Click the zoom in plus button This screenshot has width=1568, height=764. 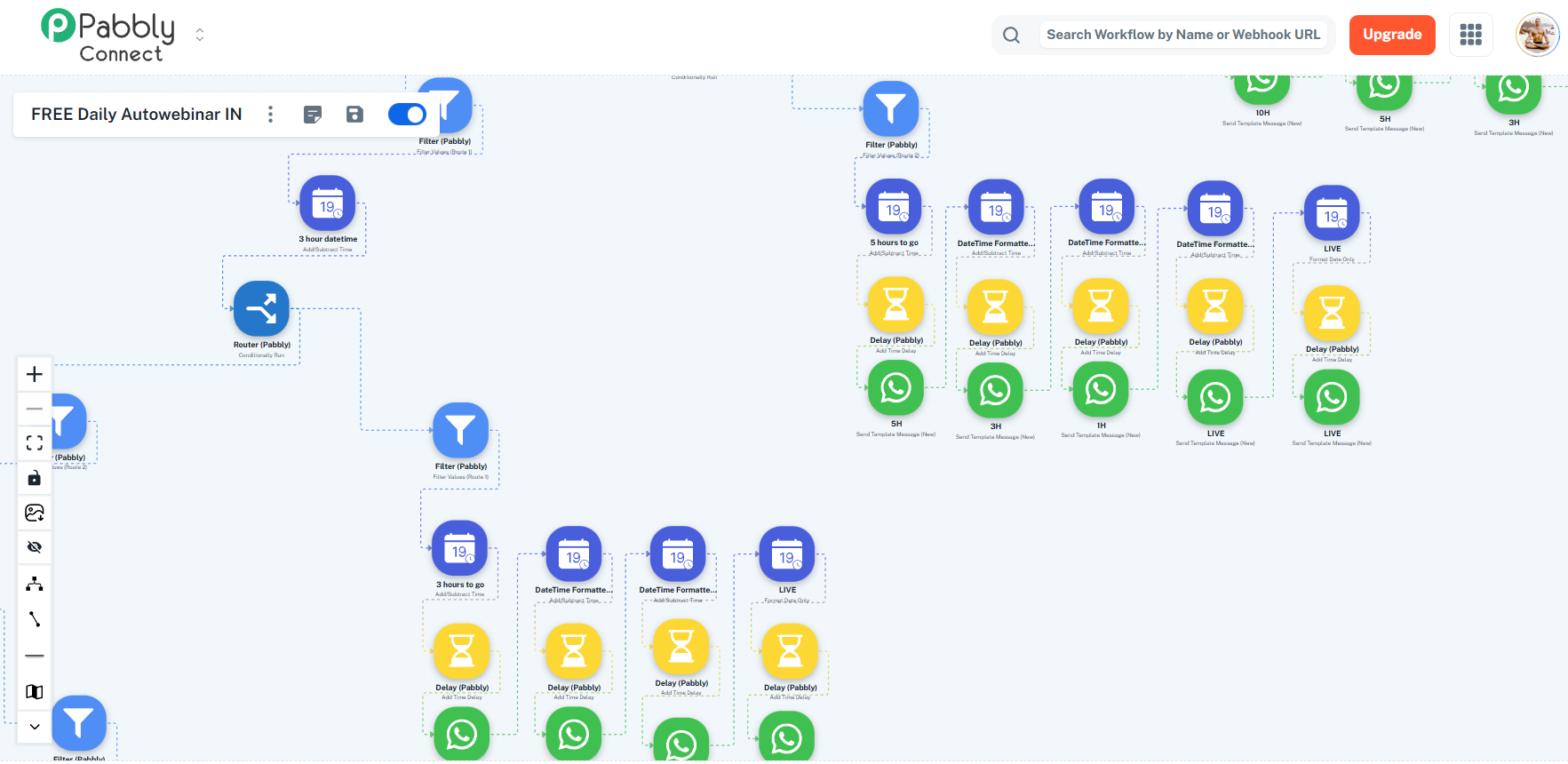[x=35, y=374]
